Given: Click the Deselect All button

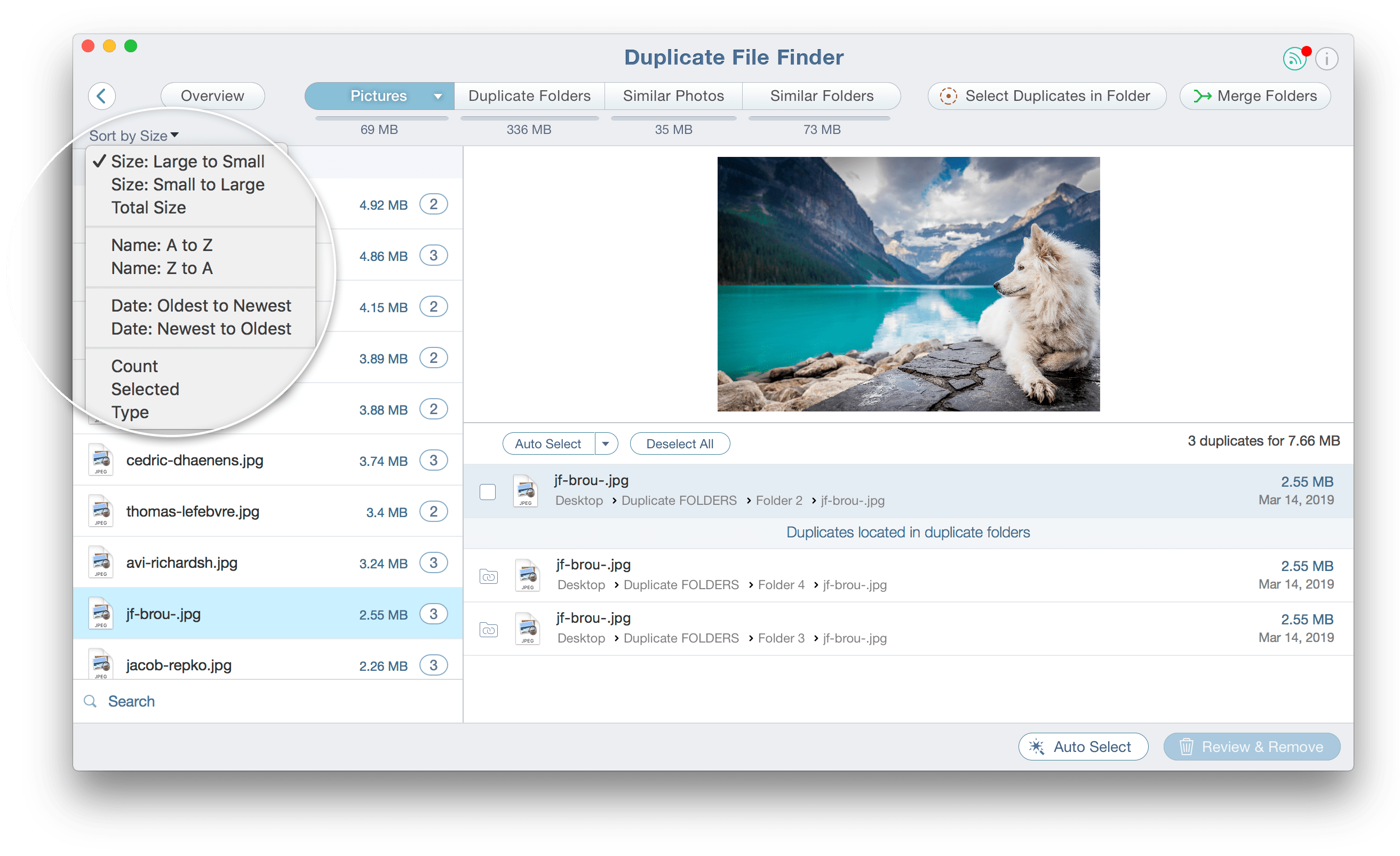Looking at the screenshot, I should click(x=677, y=443).
